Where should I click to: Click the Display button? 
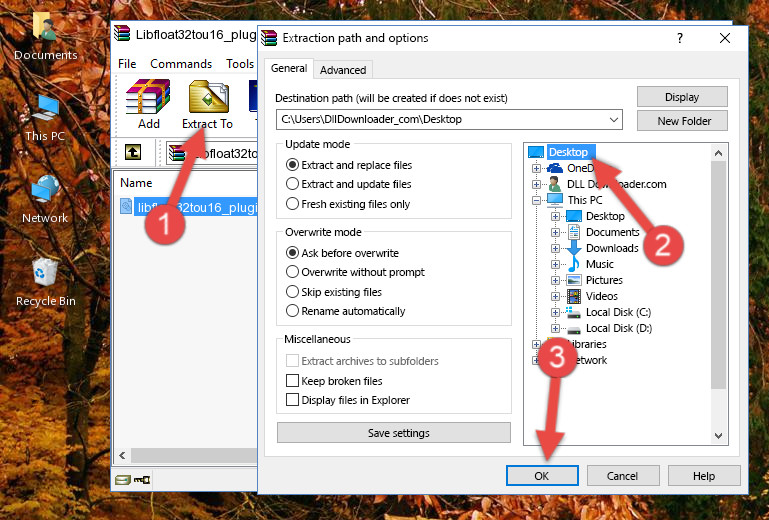[x=682, y=97]
